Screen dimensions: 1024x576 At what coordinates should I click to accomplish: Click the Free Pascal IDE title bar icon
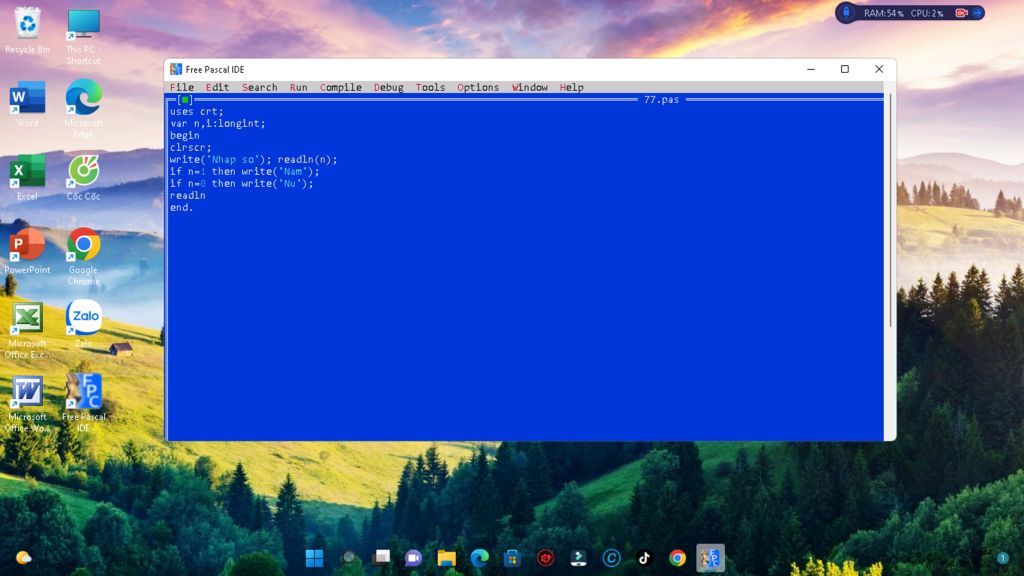176,69
